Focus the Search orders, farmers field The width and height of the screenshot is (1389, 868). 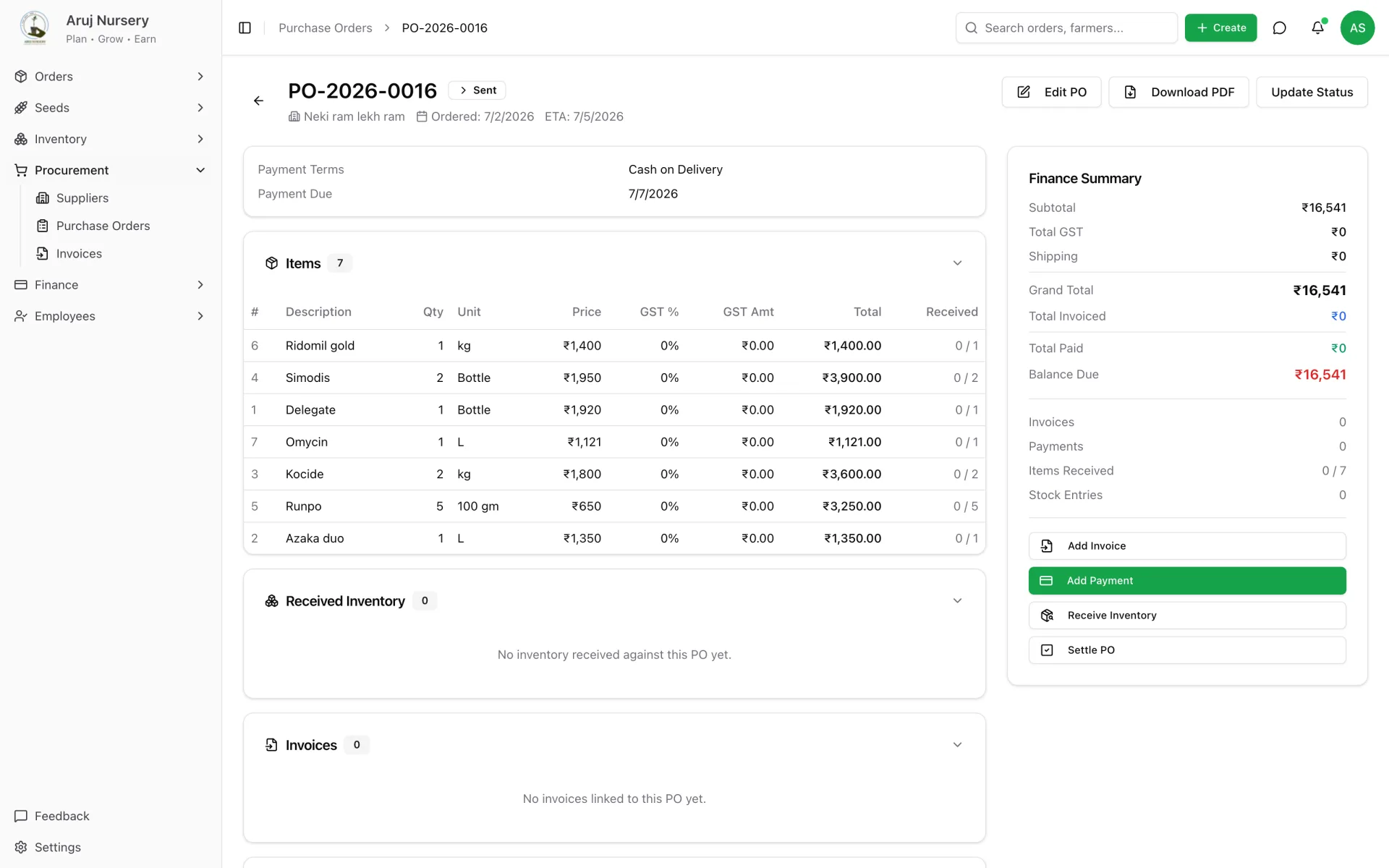pyautogui.click(x=1066, y=27)
